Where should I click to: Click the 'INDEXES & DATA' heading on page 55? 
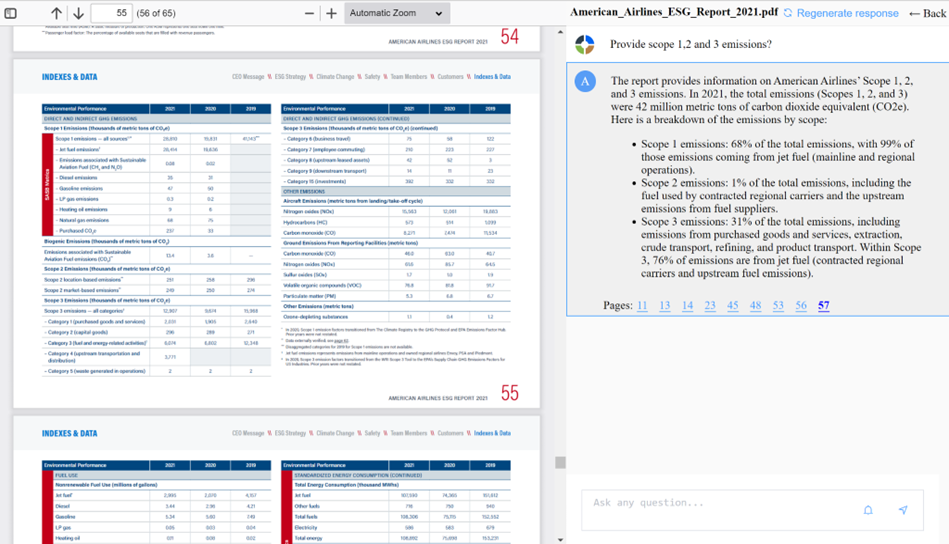tap(70, 77)
